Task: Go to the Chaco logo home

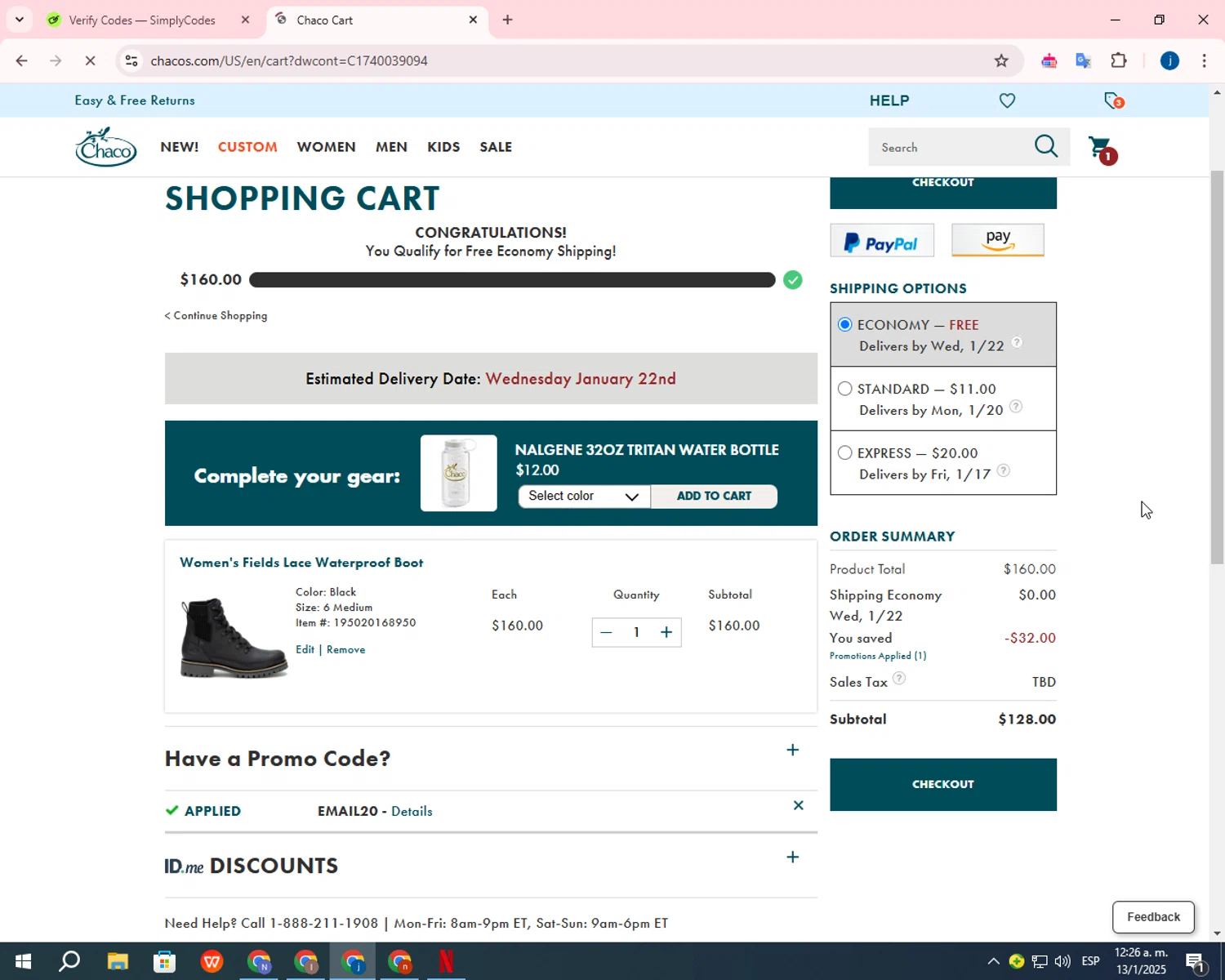Action: click(x=106, y=147)
